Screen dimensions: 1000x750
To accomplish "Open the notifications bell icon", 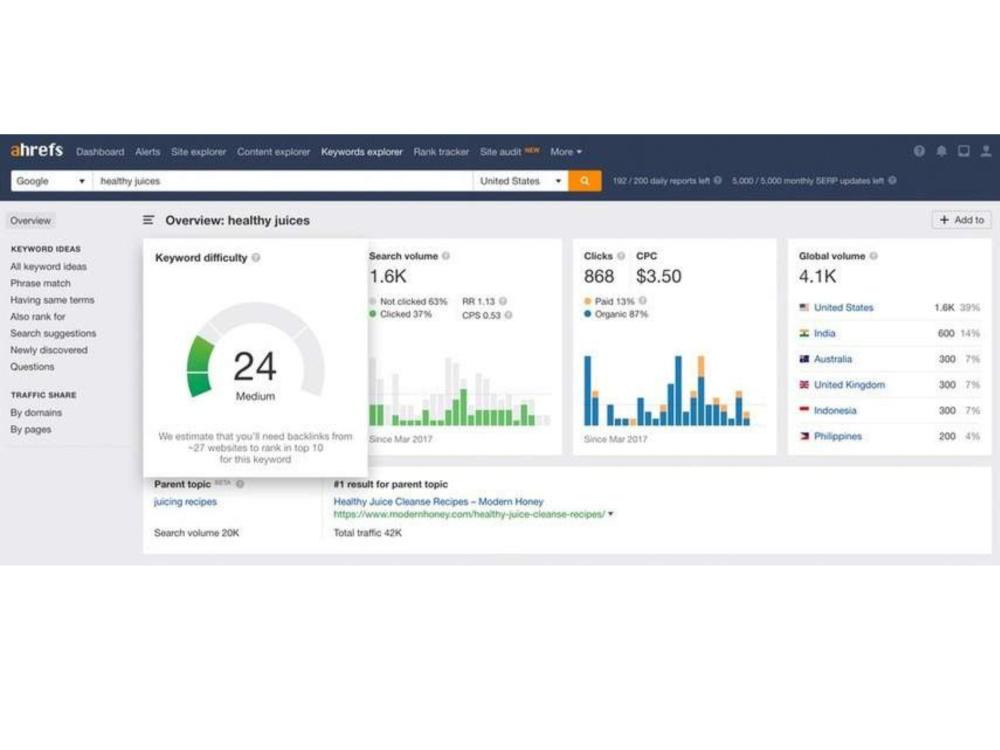I will [941, 151].
